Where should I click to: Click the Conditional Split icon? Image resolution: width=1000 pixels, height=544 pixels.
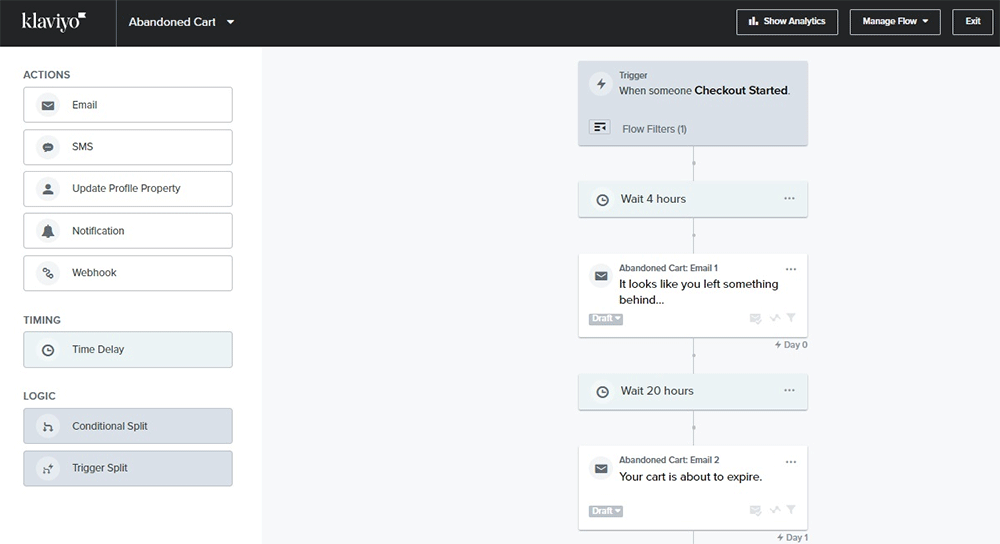[x=48, y=426]
